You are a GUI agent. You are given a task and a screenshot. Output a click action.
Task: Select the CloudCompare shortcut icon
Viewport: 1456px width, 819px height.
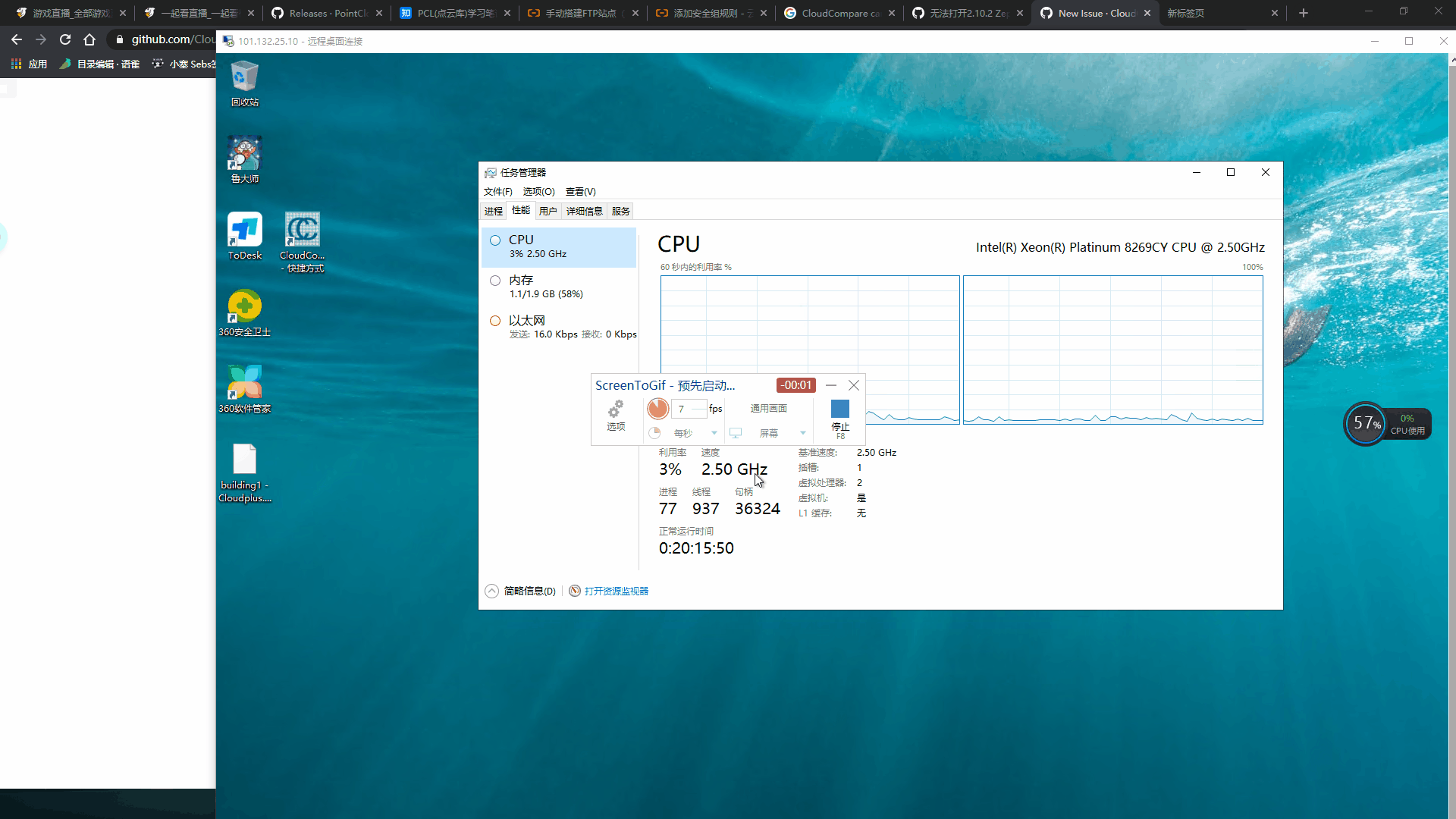[x=302, y=243]
